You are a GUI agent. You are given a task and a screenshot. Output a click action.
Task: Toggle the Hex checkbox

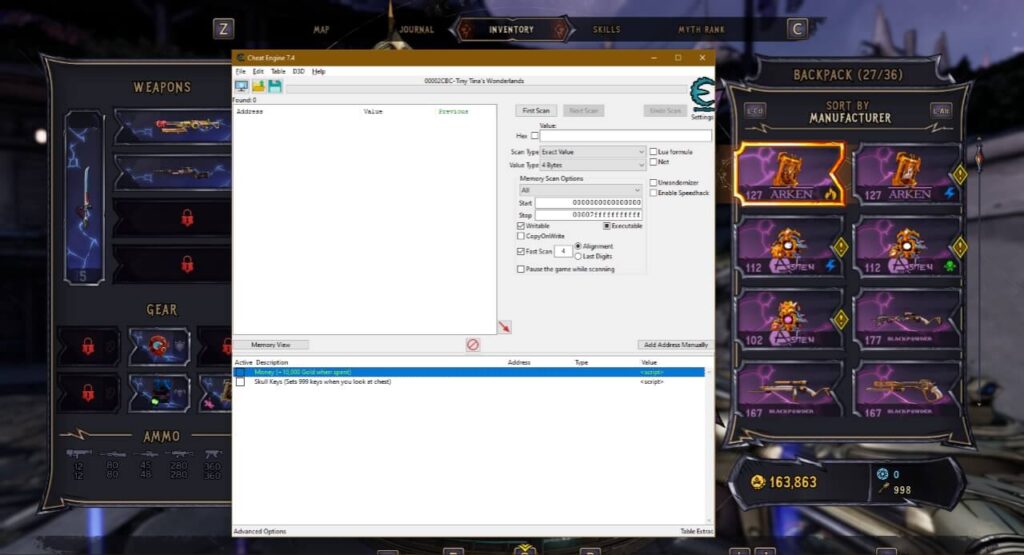535,136
